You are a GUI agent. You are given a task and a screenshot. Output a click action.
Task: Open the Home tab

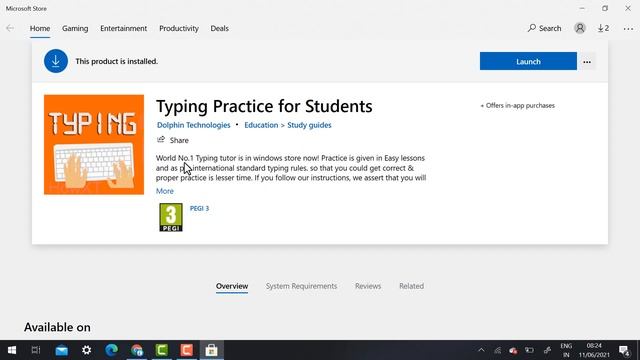(x=40, y=28)
